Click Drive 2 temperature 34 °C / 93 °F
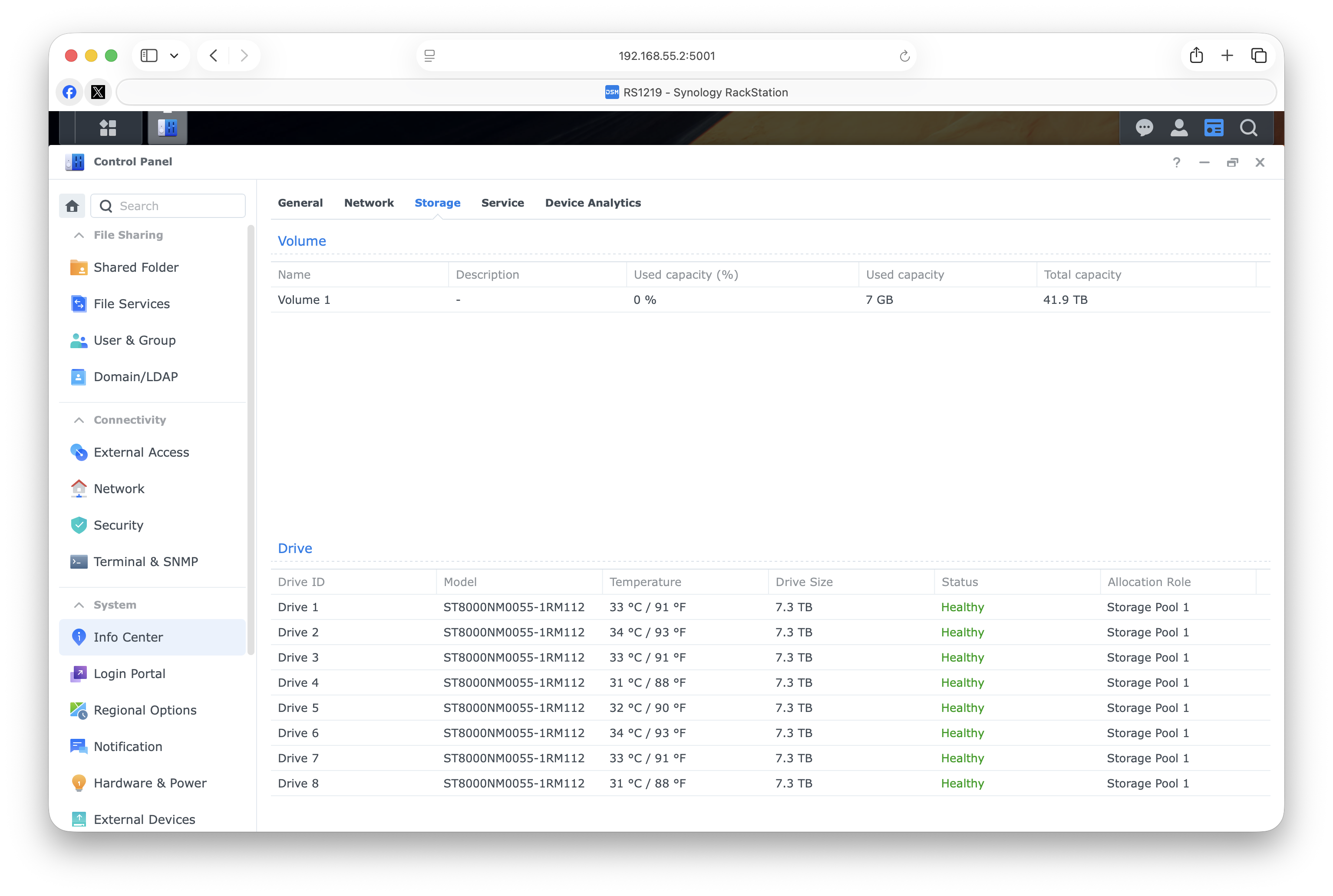The height and width of the screenshot is (896, 1333). (647, 632)
